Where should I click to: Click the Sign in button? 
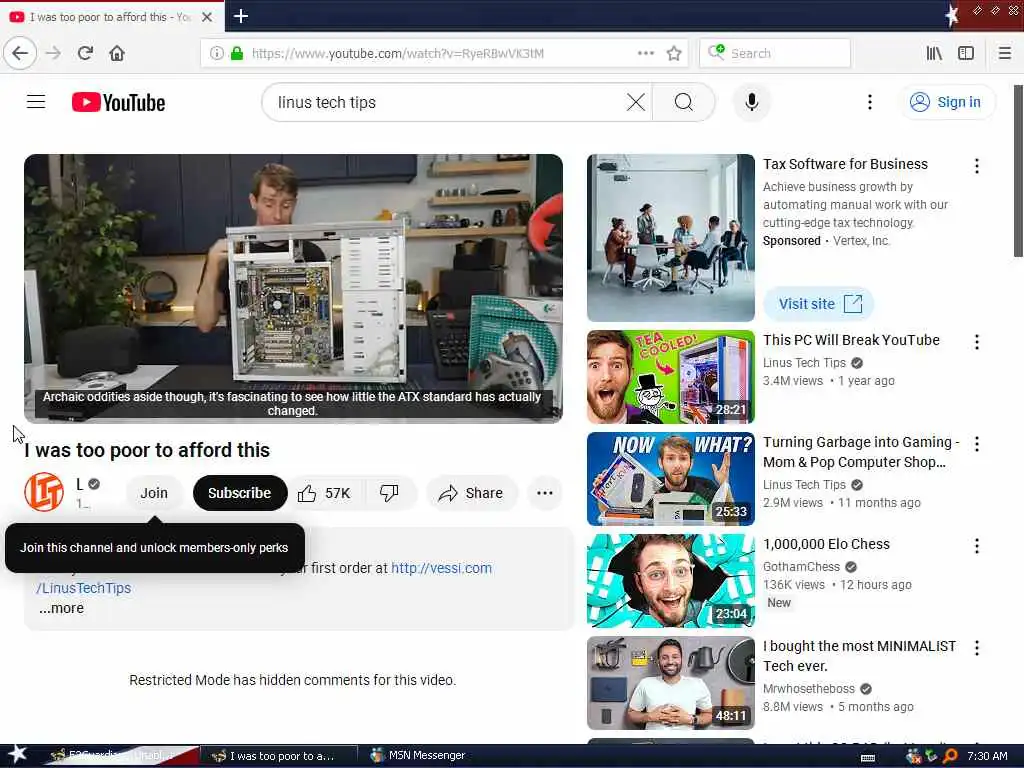pos(947,102)
